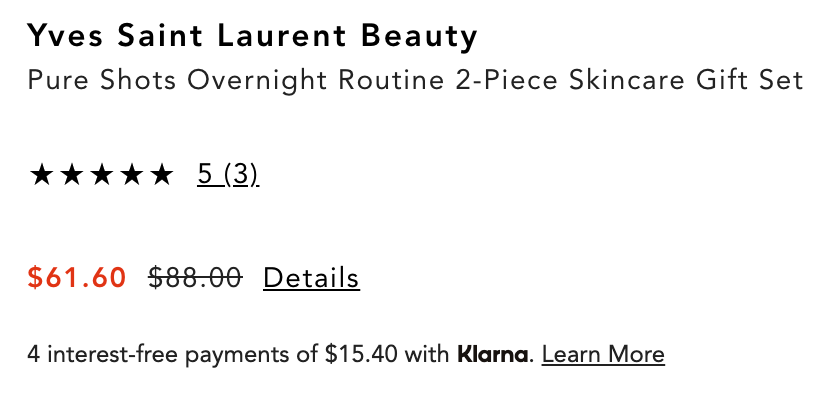Open the Yves Saint Laurent Beauty brand page
The width and height of the screenshot is (834, 408).
click(x=253, y=37)
